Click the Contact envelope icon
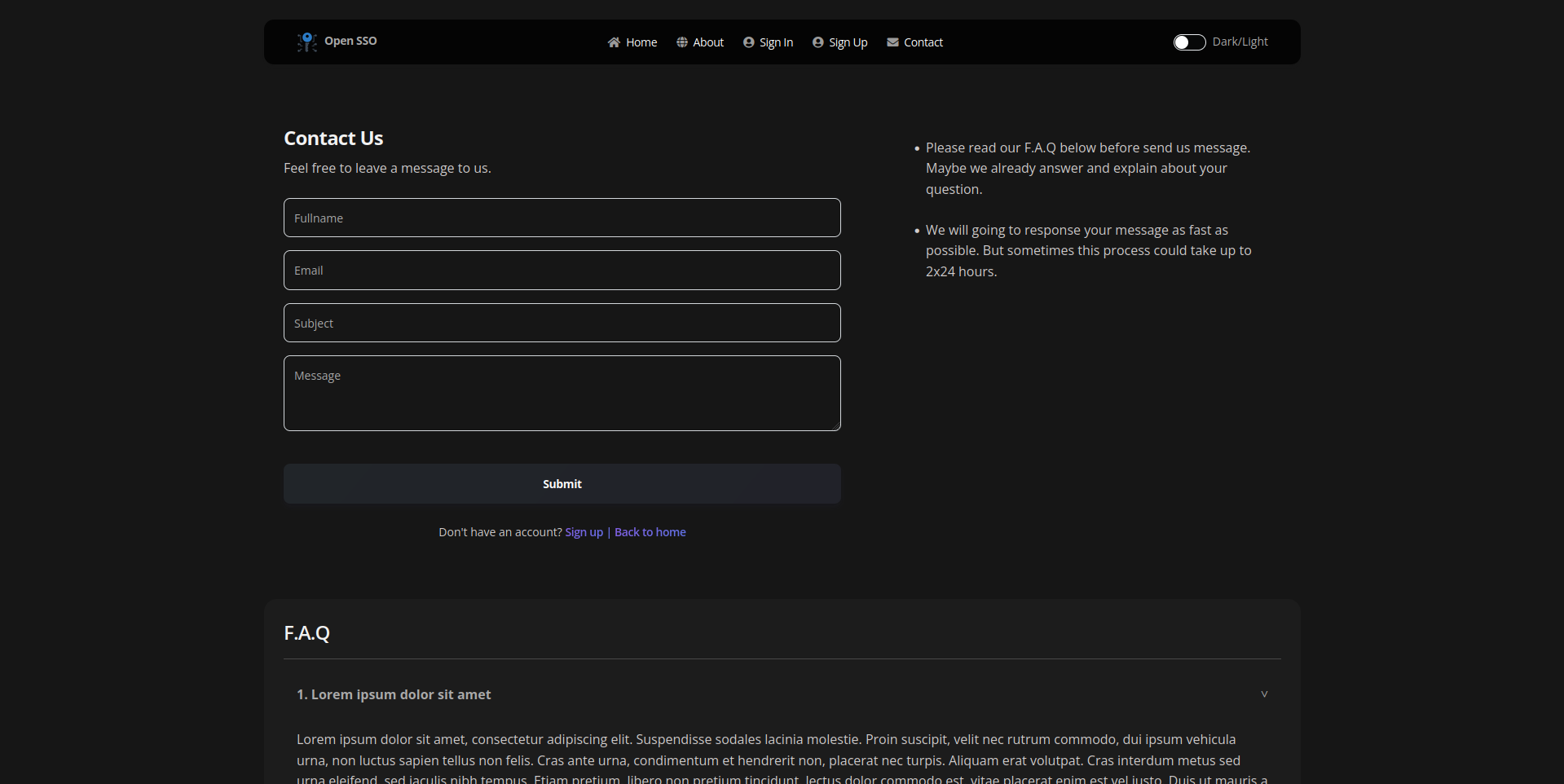This screenshot has width=1564, height=784. click(x=893, y=42)
